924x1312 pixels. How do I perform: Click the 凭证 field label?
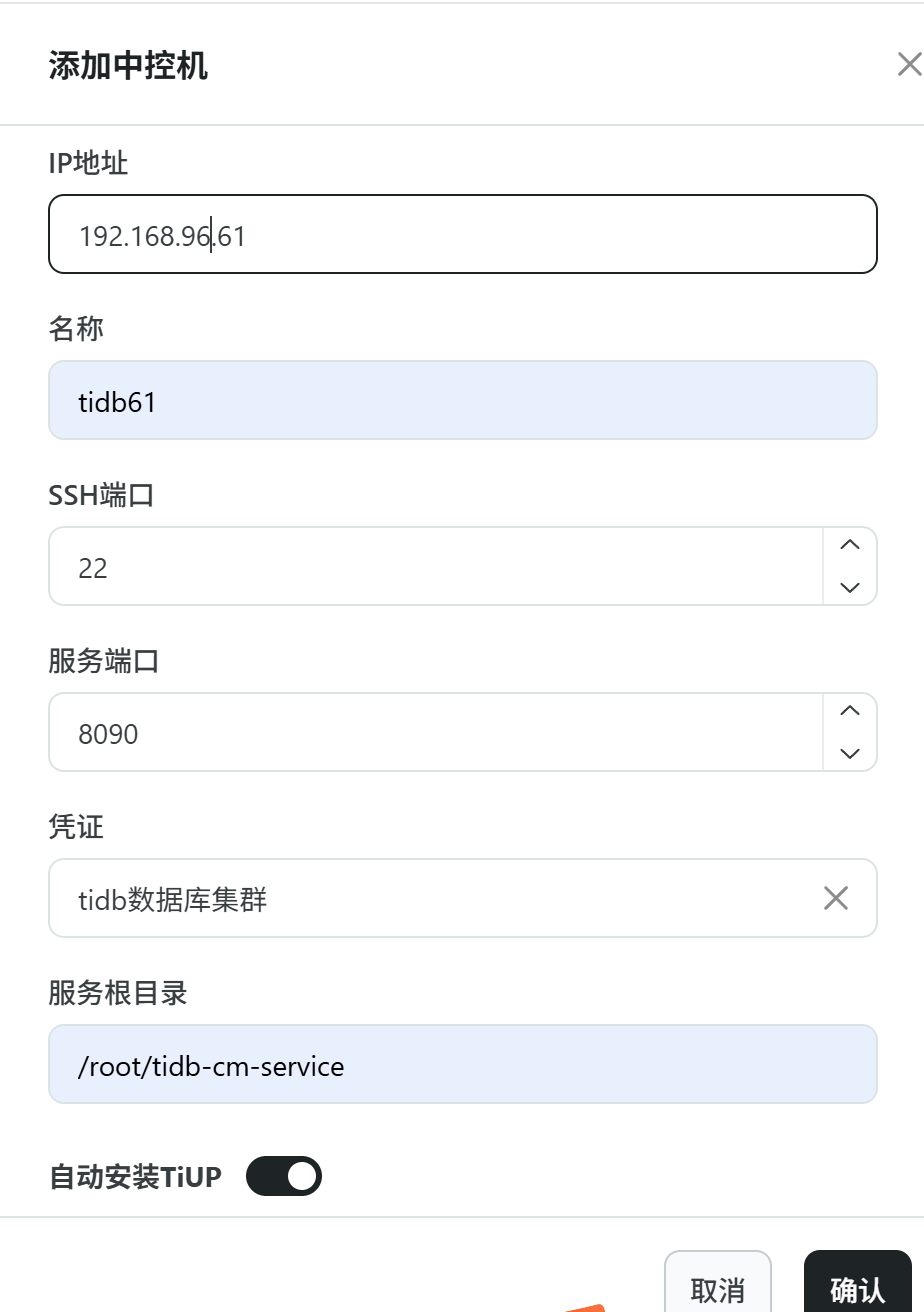click(x=76, y=827)
